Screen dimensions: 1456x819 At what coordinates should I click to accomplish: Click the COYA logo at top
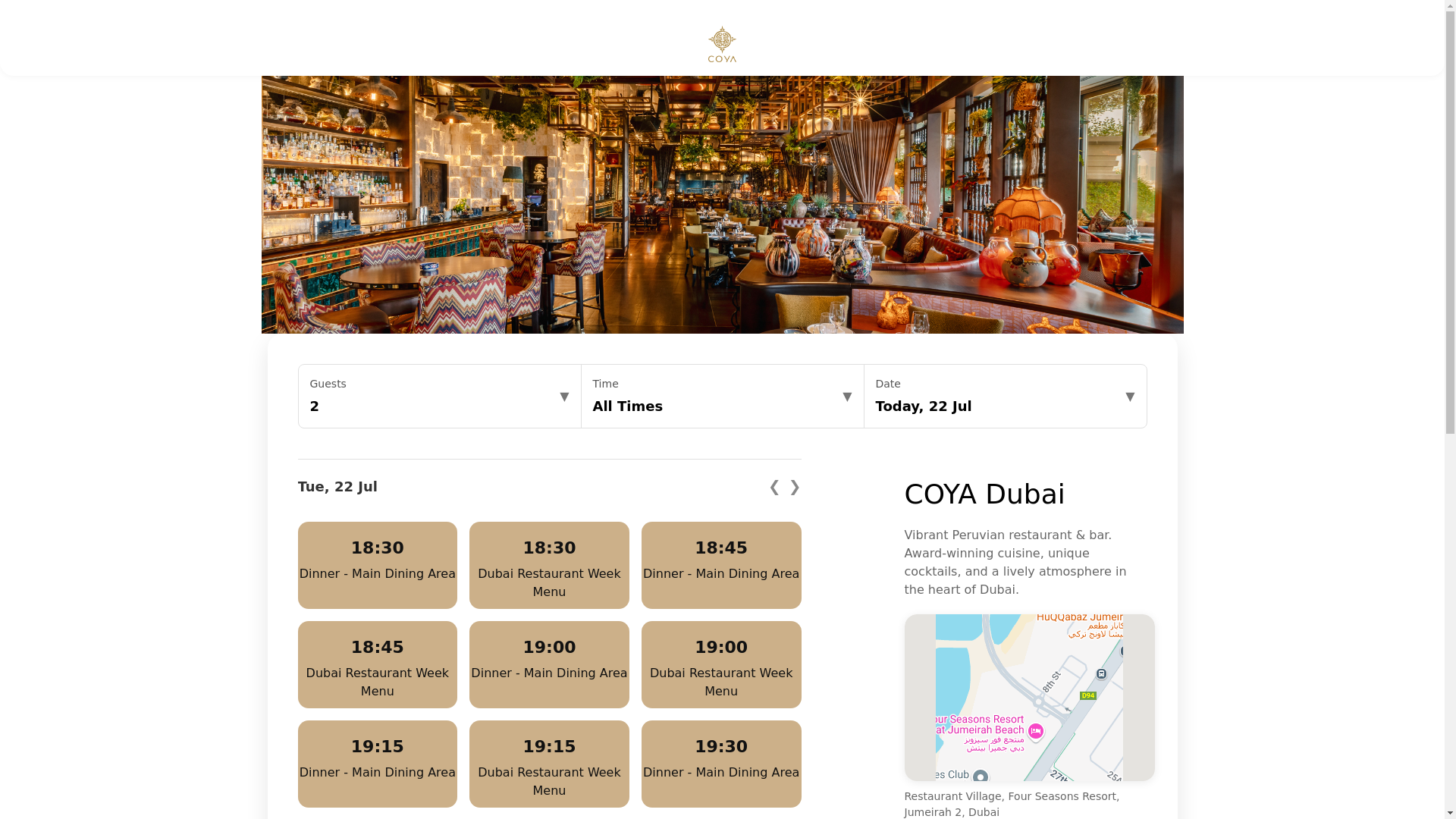click(722, 44)
